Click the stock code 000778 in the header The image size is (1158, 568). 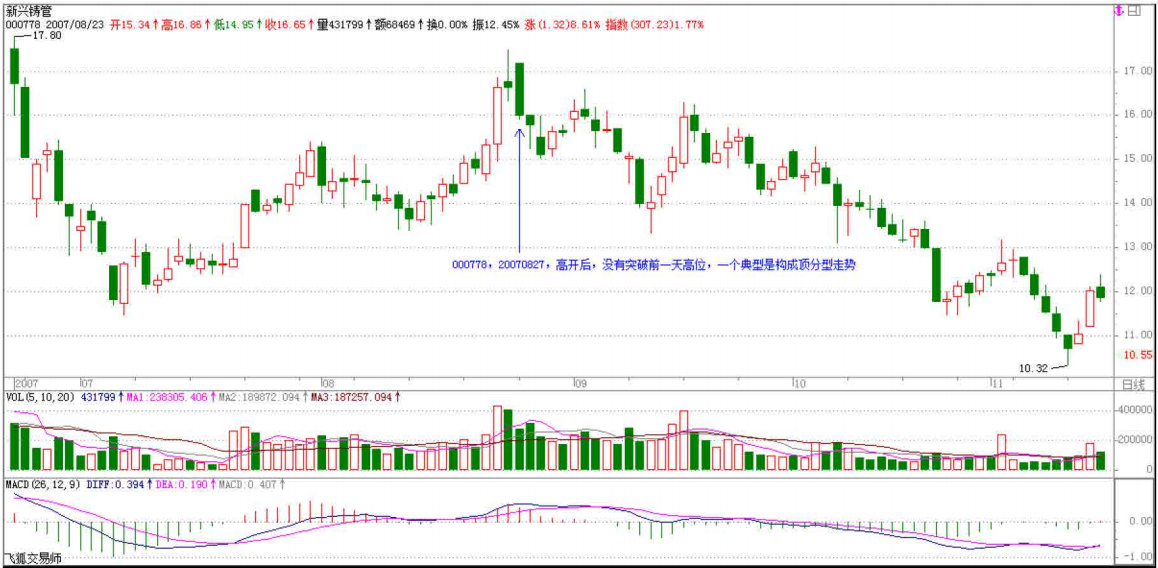(x=22, y=23)
